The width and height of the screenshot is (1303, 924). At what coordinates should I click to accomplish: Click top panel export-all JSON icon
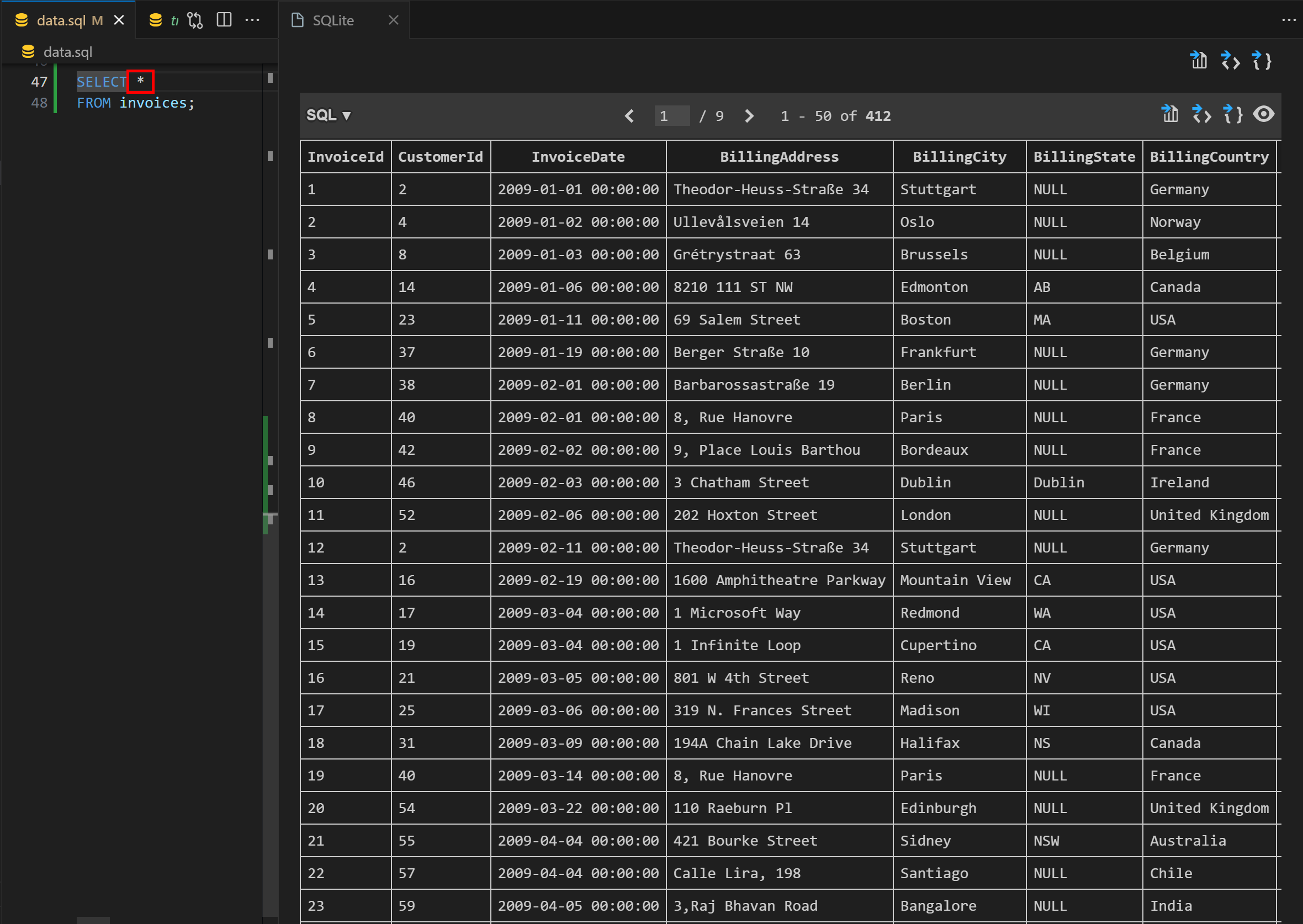click(x=1262, y=60)
